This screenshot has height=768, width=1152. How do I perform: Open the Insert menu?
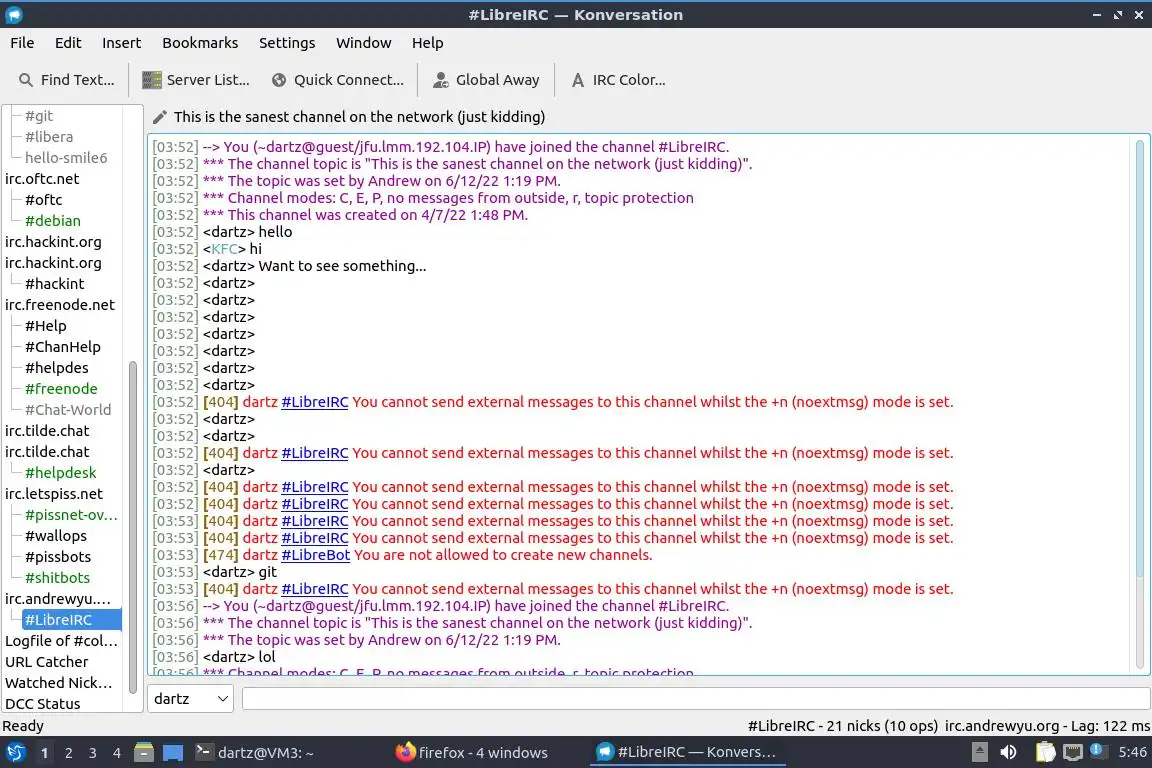click(121, 43)
